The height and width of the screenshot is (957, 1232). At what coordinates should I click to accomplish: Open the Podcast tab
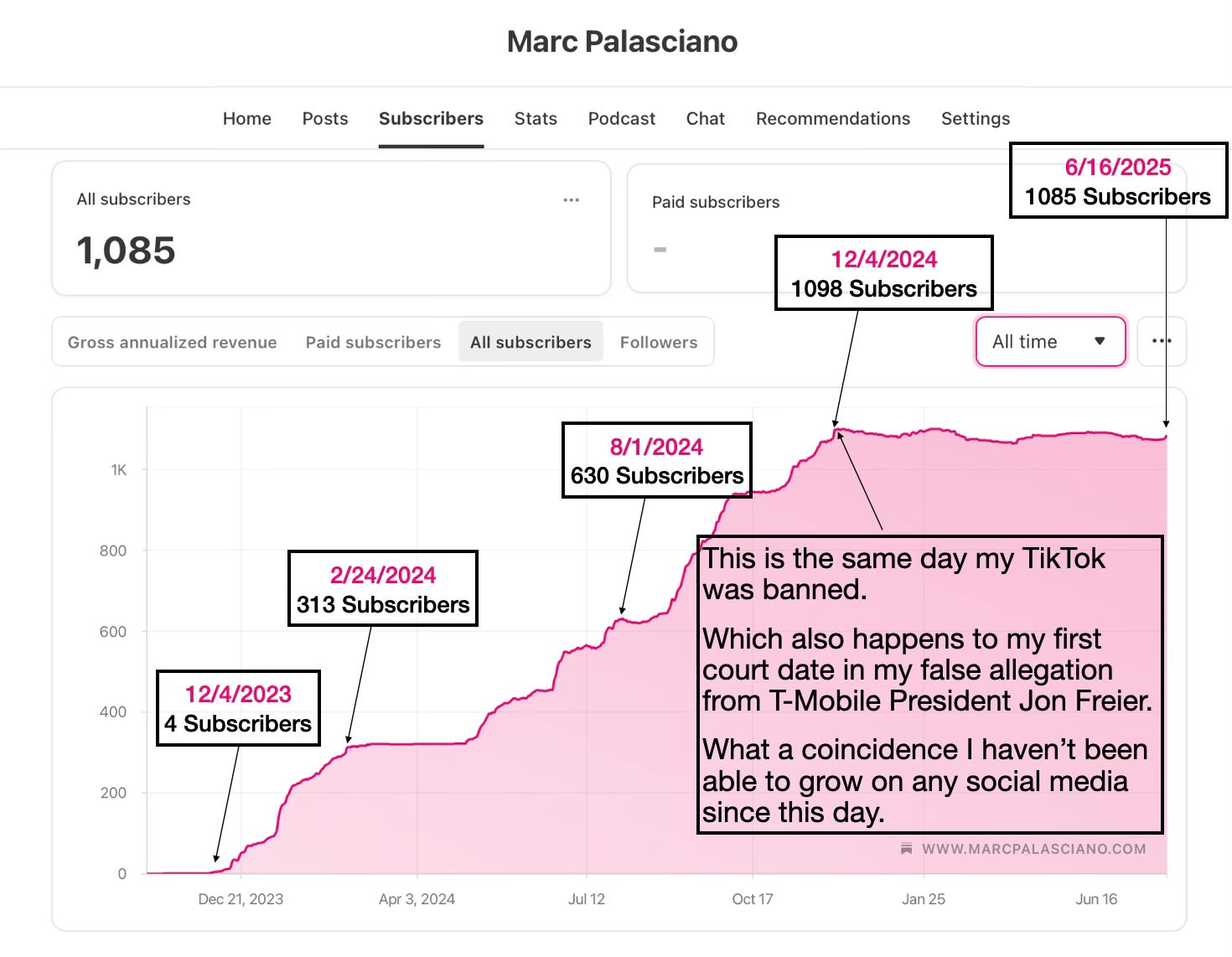[622, 119]
